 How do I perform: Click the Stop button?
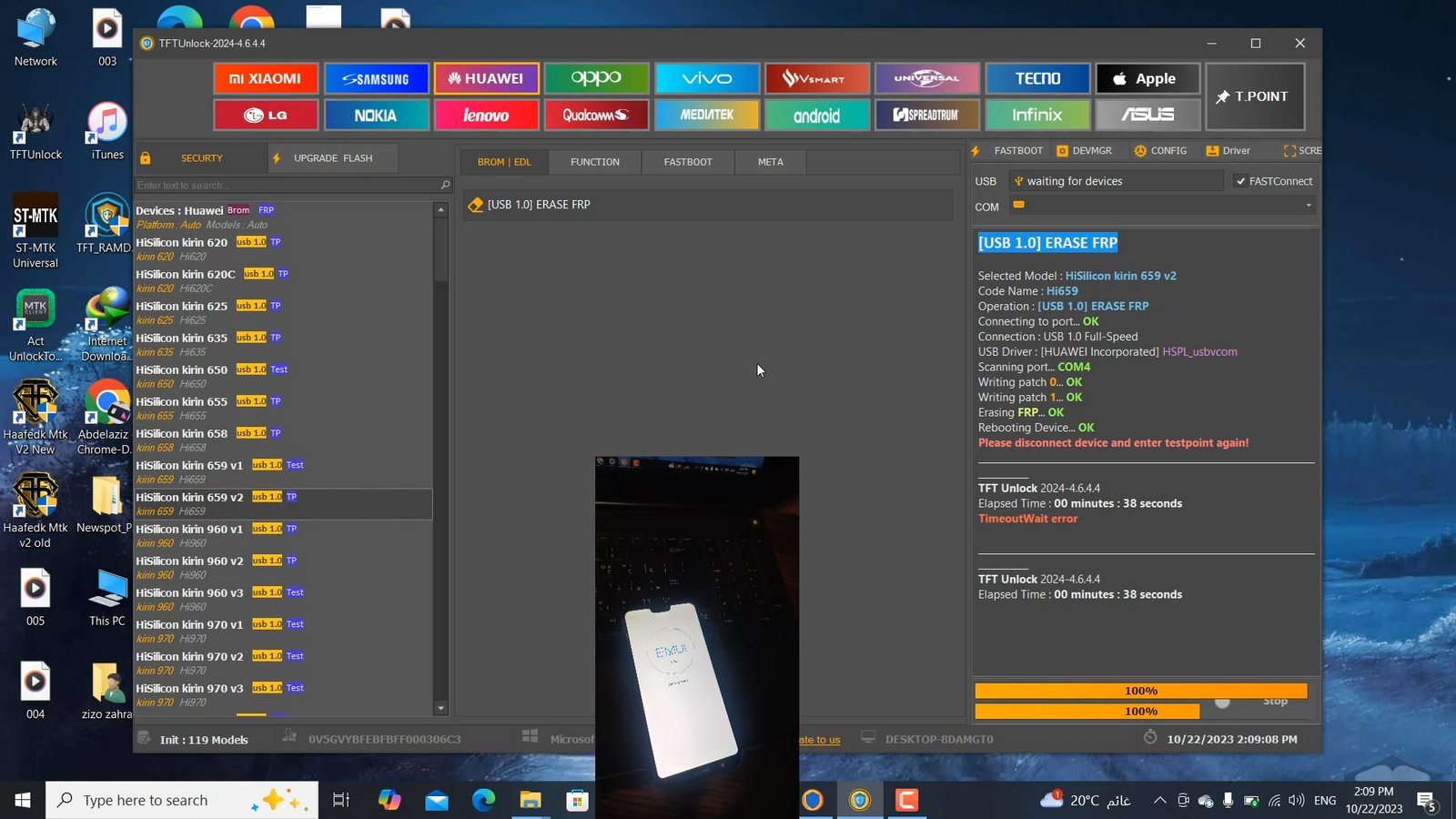pos(1275,701)
